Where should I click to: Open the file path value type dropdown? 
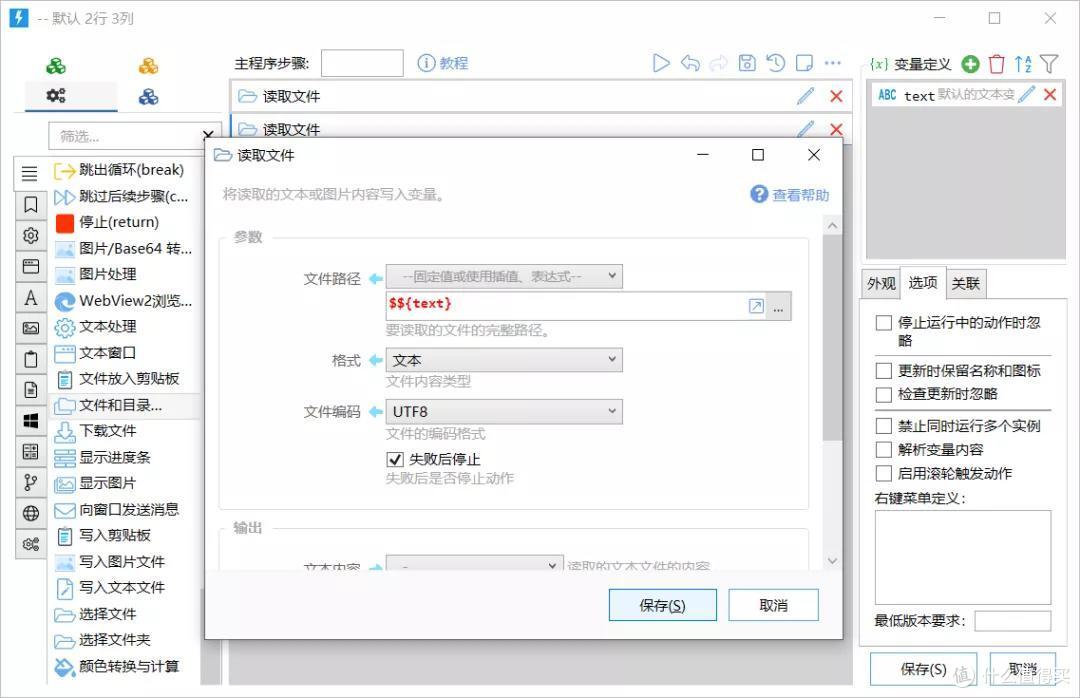pos(504,276)
